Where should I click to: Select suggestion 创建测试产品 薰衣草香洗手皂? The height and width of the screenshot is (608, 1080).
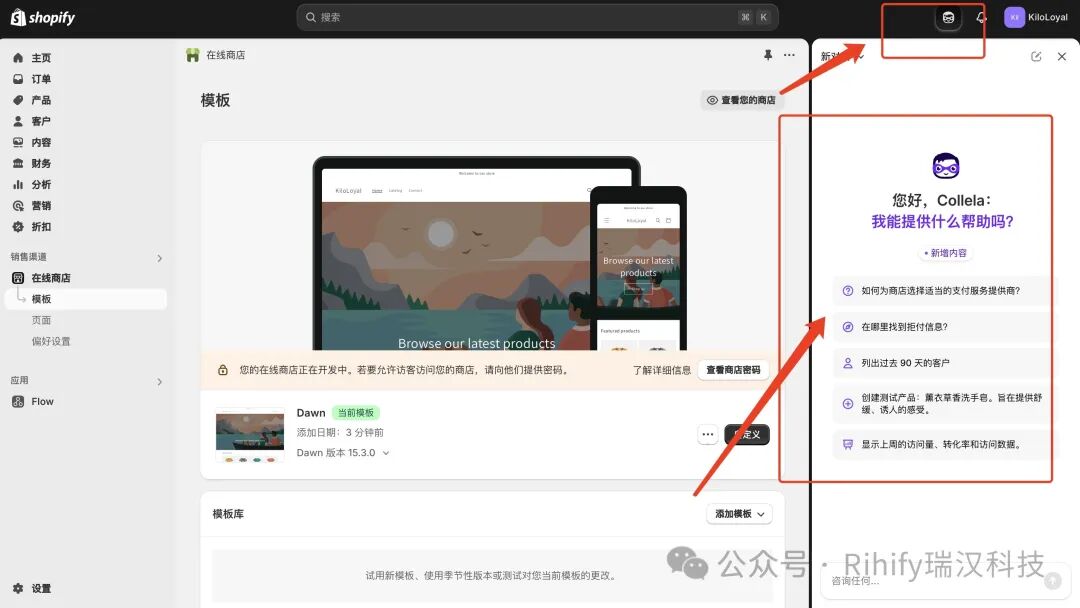[942, 403]
